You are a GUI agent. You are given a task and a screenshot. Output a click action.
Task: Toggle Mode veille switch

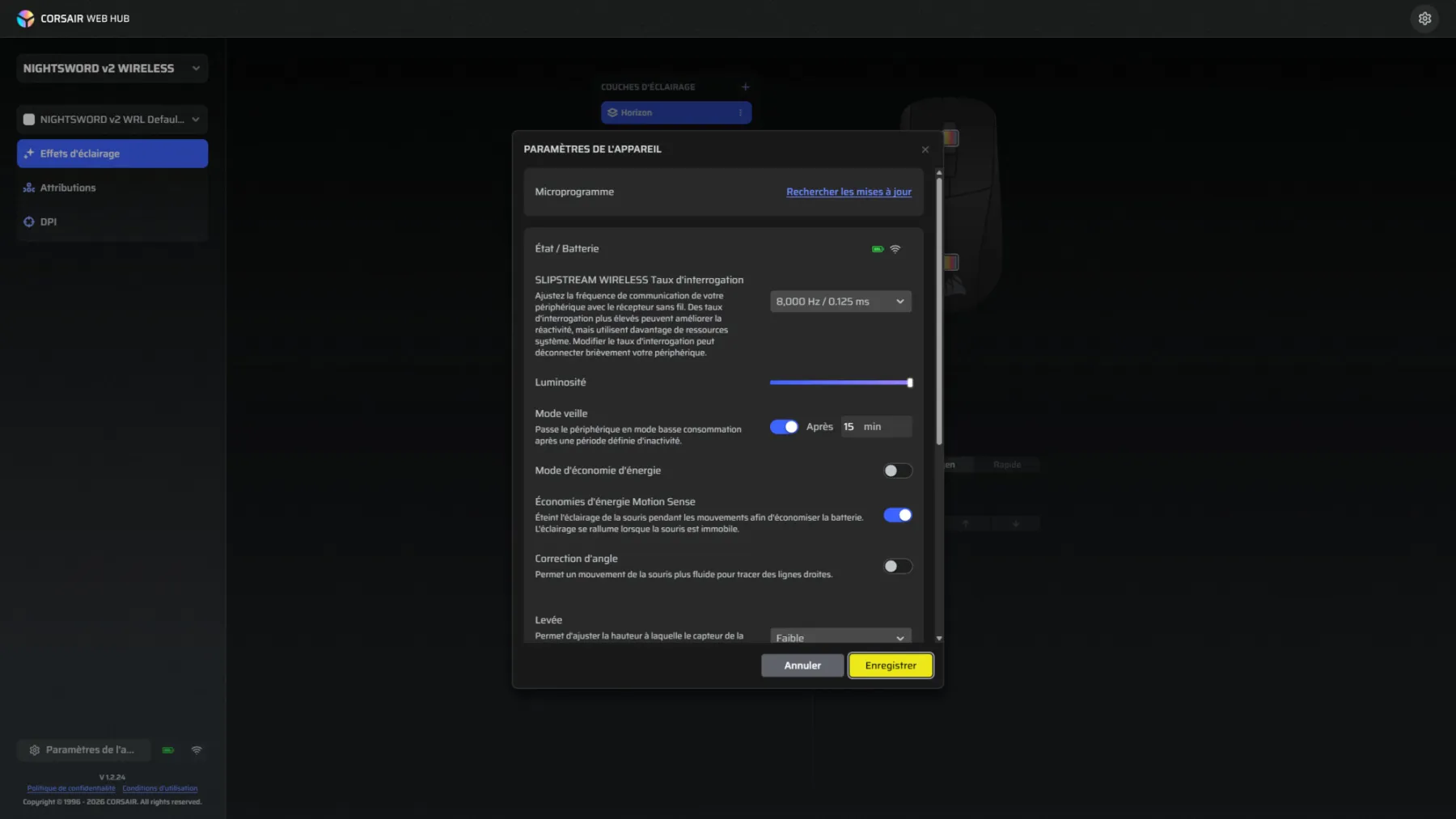point(784,427)
